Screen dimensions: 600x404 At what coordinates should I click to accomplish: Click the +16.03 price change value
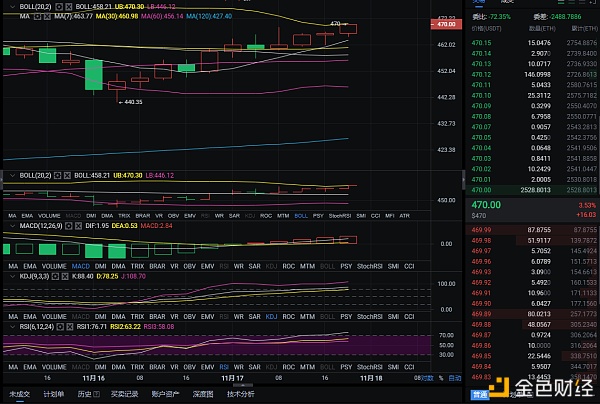(x=587, y=215)
